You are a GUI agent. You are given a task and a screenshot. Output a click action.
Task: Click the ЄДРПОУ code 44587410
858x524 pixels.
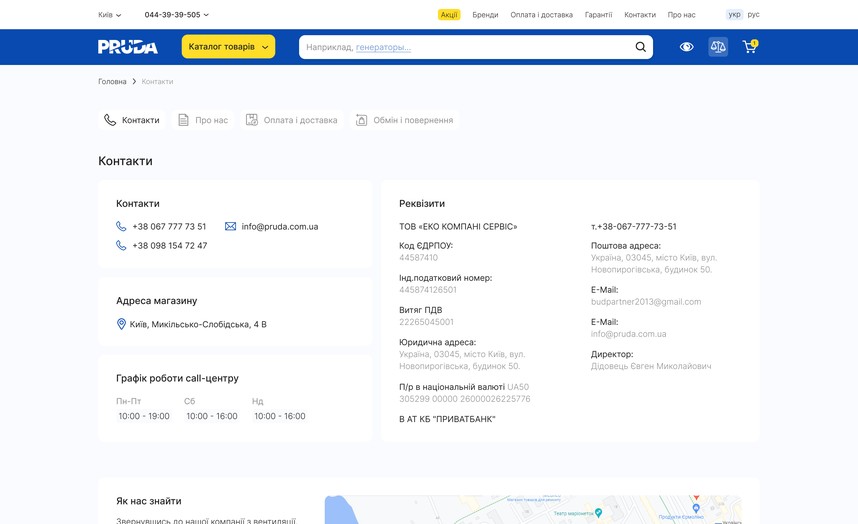click(x=419, y=258)
